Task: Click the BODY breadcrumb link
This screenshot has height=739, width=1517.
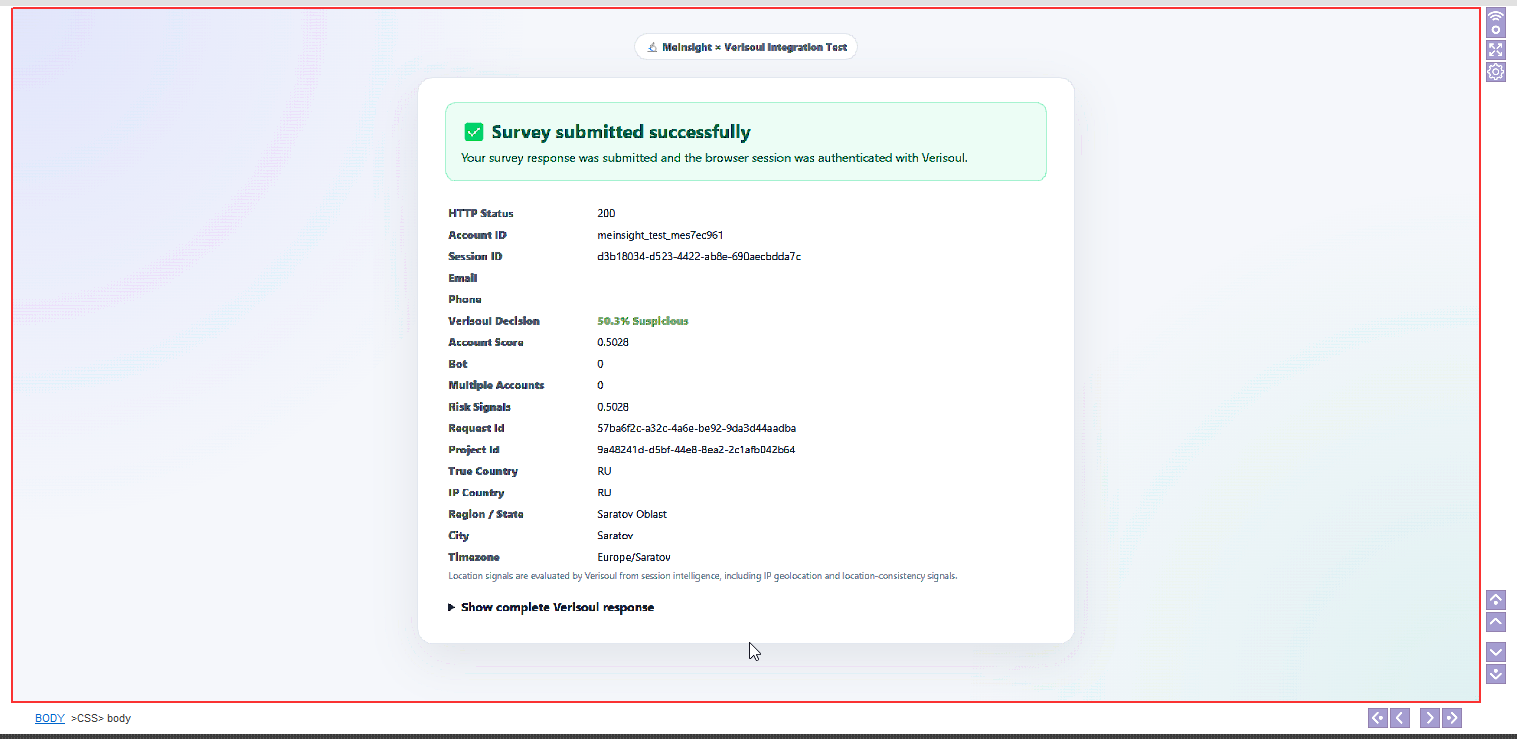Action: (x=50, y=718)
